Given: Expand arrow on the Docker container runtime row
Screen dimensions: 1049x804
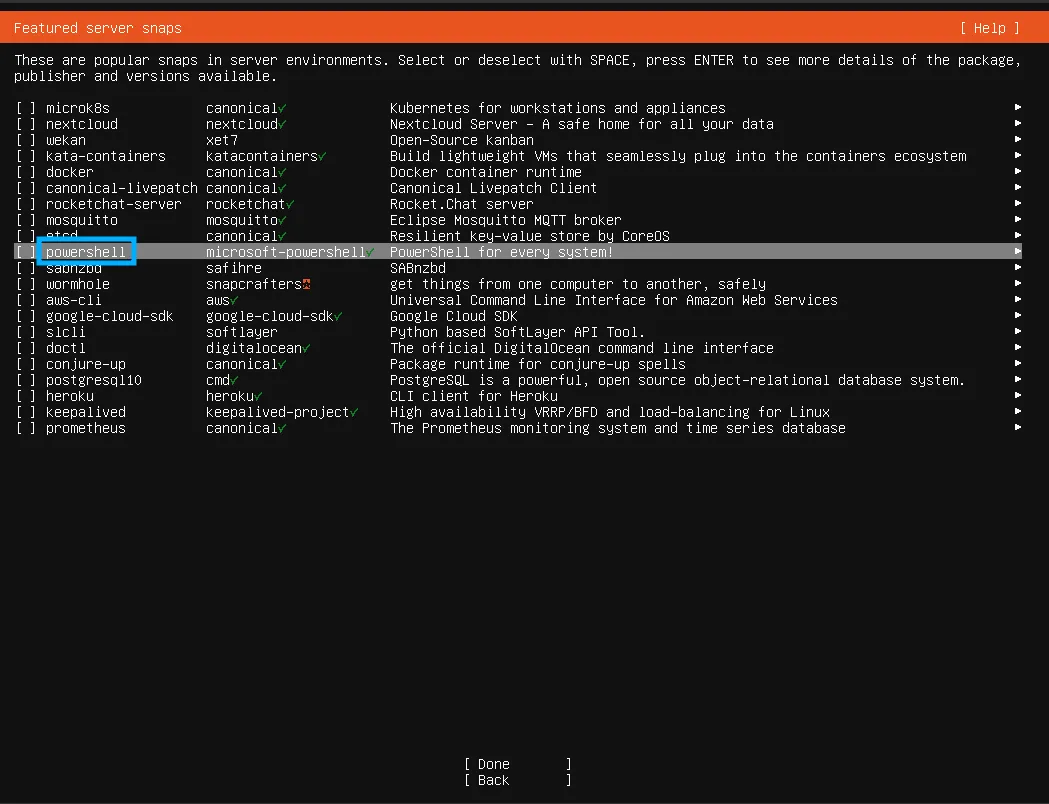Looking at the screenshot, I should (1018, 171).
